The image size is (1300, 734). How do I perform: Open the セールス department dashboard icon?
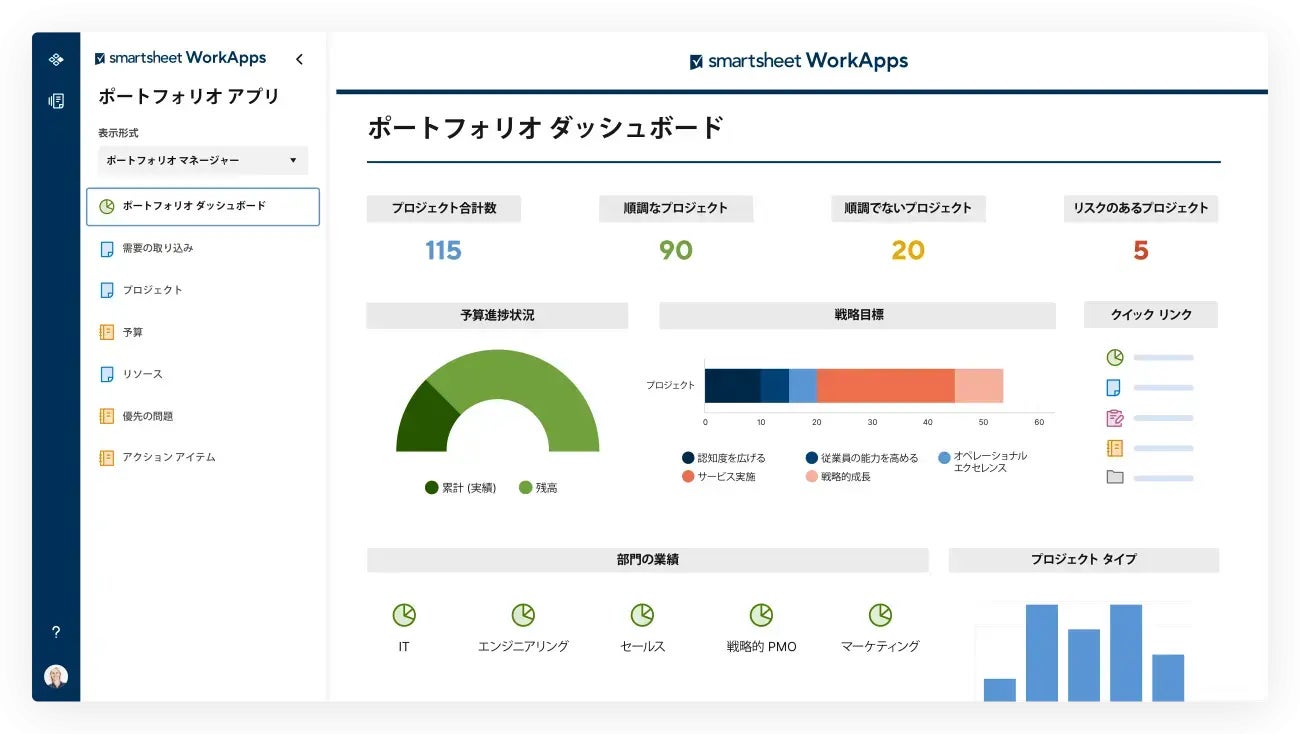coord(642,615)
